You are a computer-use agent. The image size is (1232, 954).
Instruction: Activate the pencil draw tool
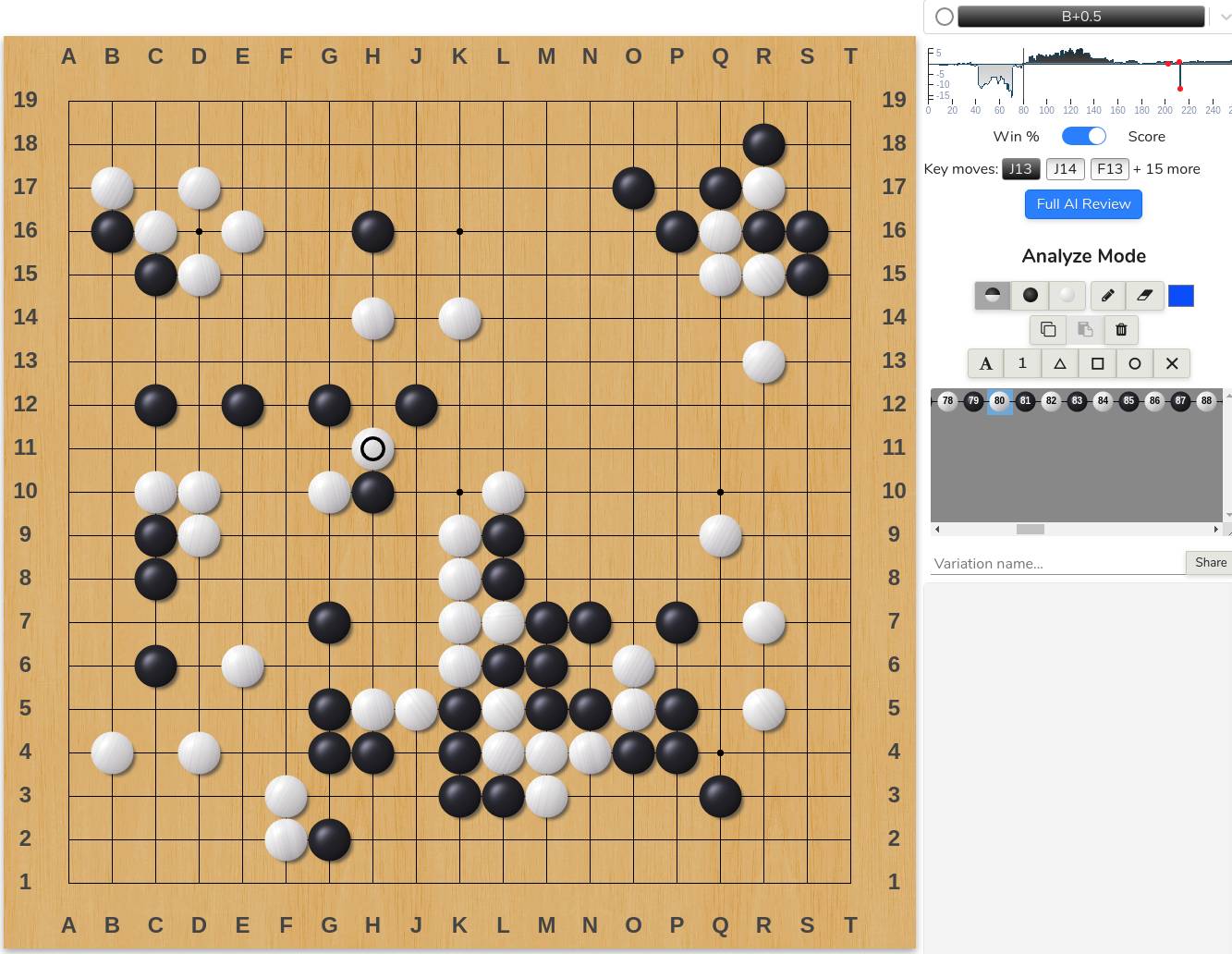(1107, 296)
